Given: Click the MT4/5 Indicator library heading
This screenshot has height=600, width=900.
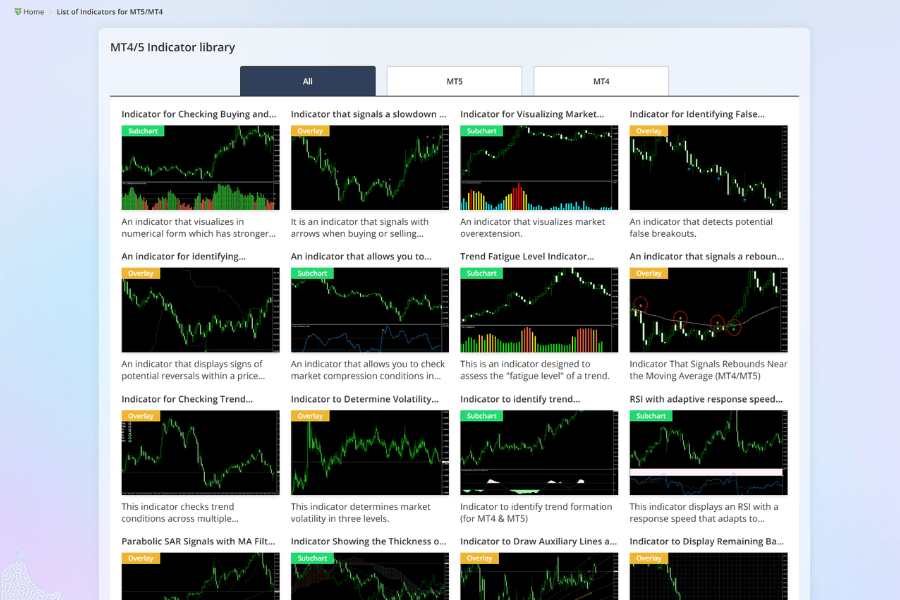Looking at the screenshot, I should [x=173, y=47].
